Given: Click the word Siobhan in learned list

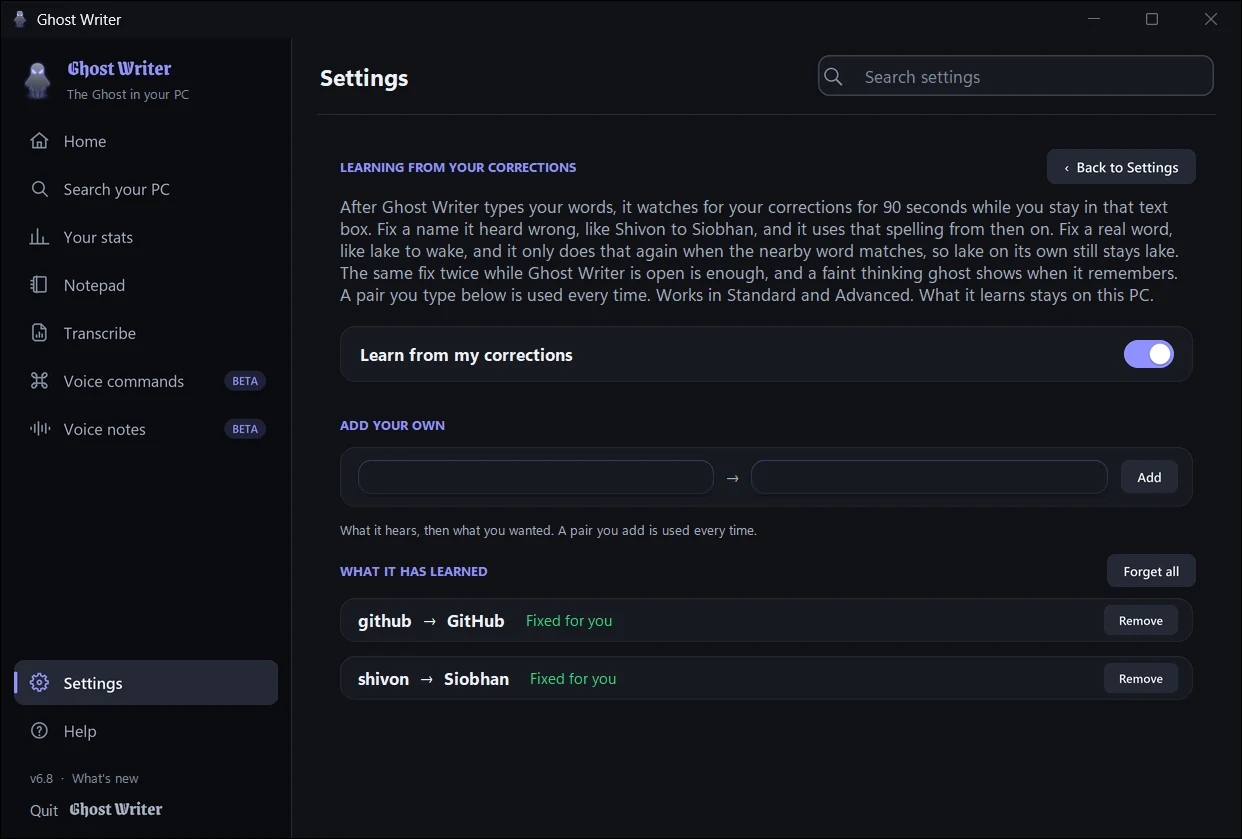Looking at the screenshot, I should (476, 678).
